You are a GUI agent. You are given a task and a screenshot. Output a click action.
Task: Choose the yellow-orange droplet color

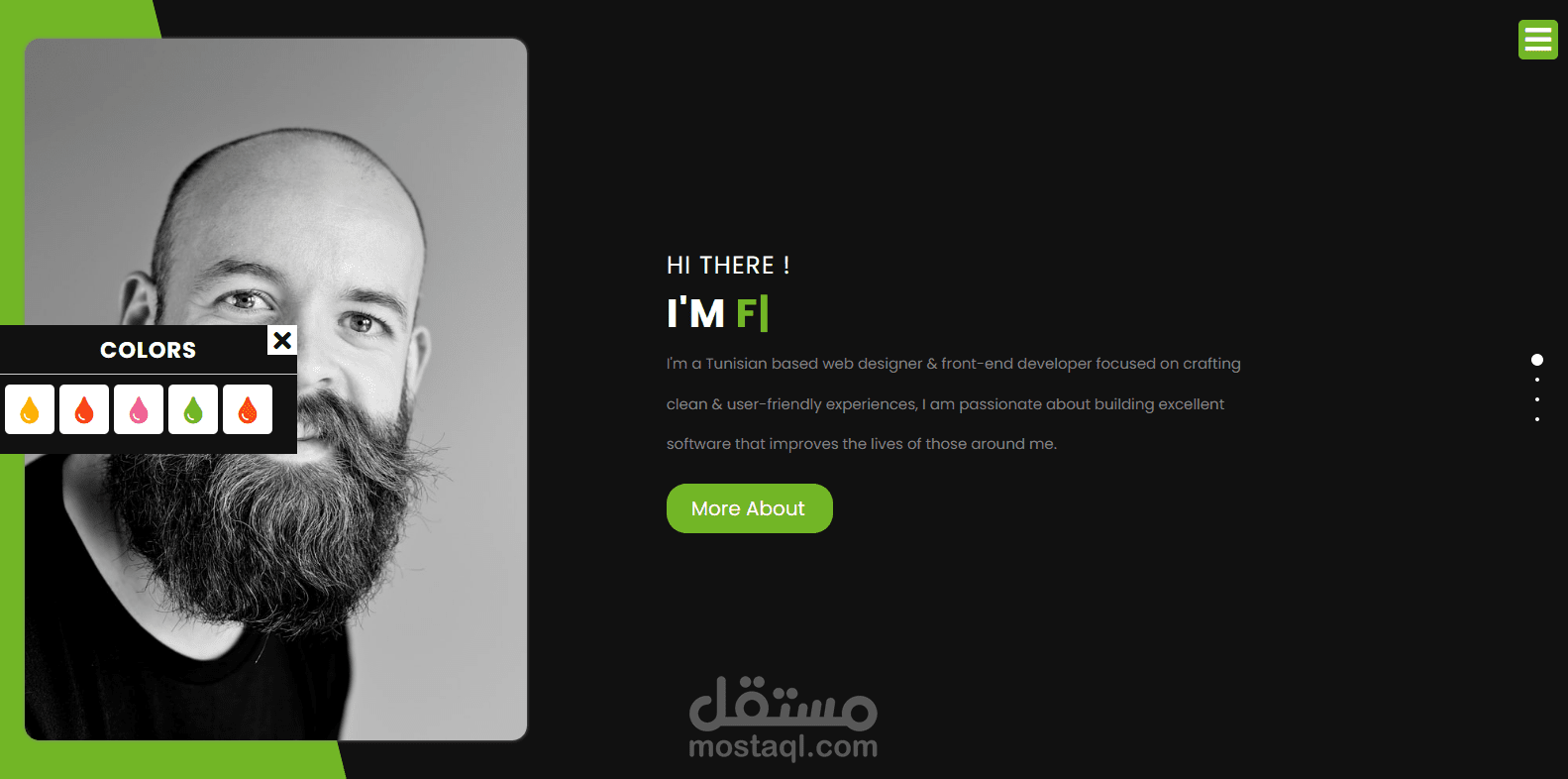click(30, 409)
